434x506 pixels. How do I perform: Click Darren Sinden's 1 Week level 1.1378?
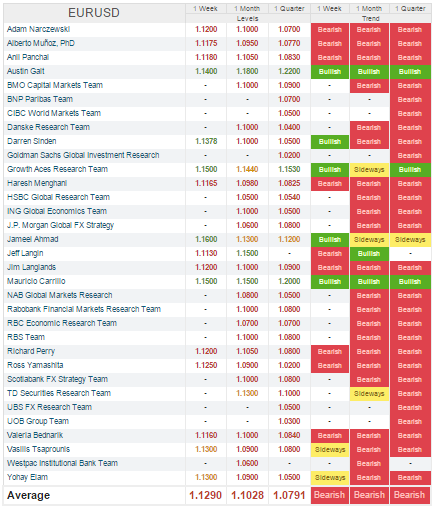coord(206,141)
